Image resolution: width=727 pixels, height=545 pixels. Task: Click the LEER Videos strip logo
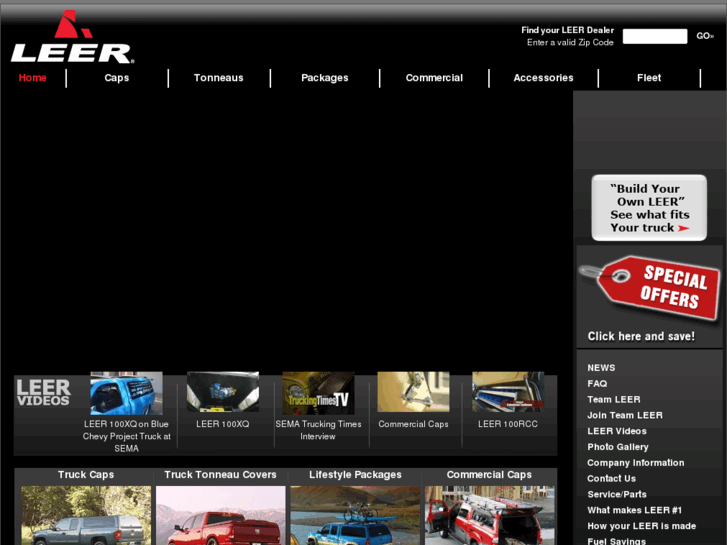44,392
